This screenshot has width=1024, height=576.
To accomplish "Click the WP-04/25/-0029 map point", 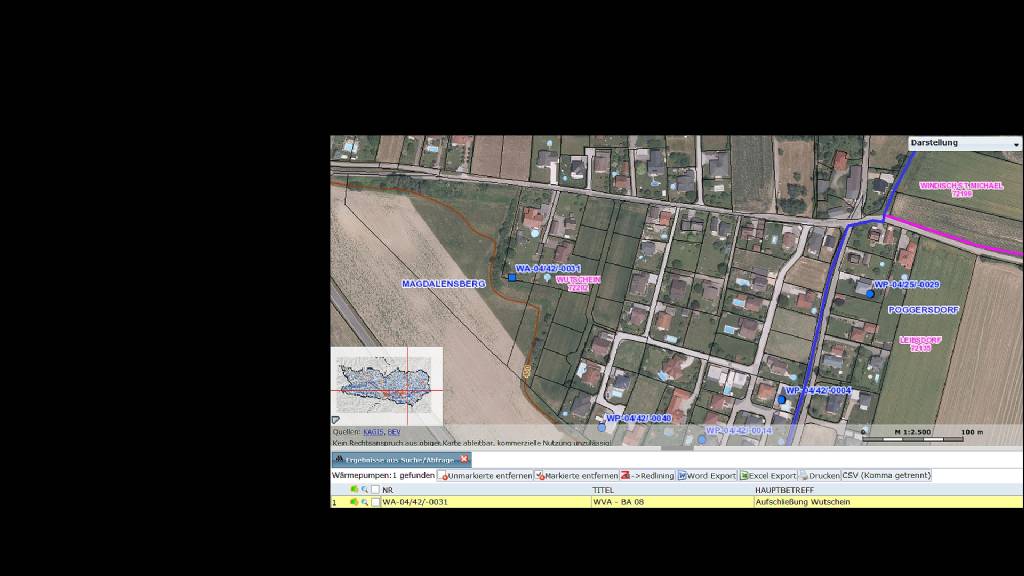I will [870, 295].
